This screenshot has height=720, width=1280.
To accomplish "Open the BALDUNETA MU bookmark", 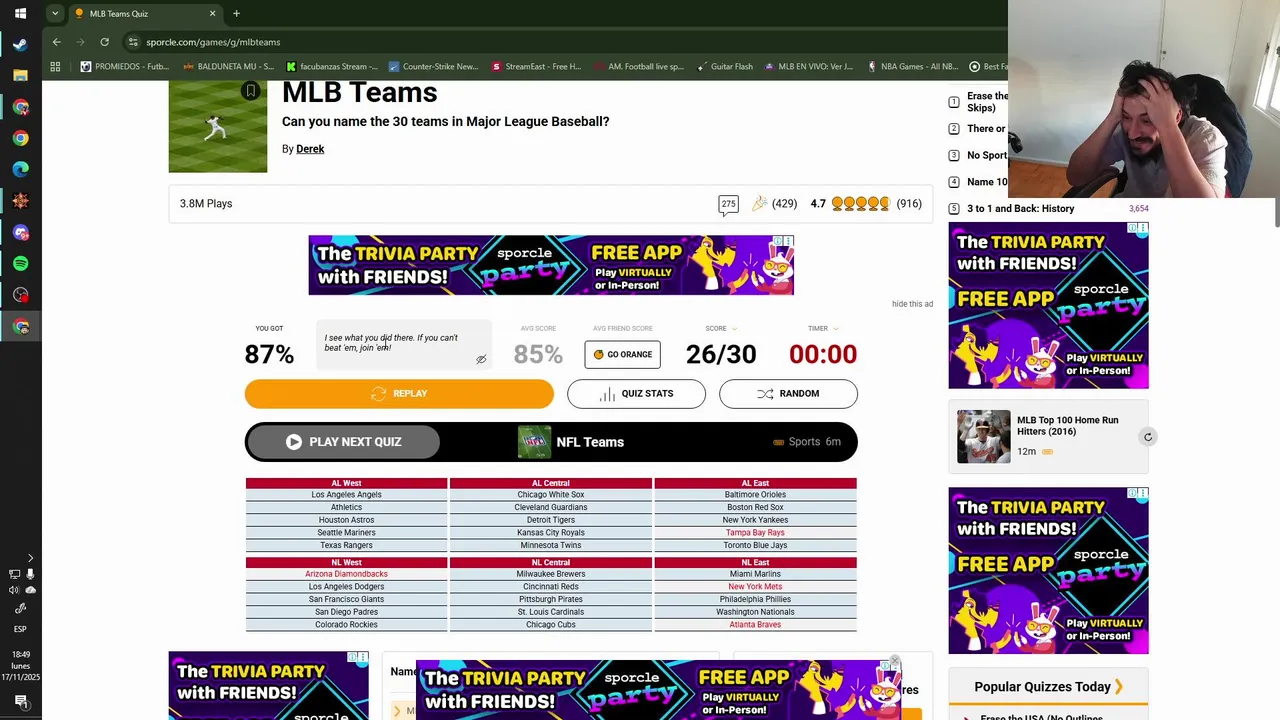I will pos(228,67).
